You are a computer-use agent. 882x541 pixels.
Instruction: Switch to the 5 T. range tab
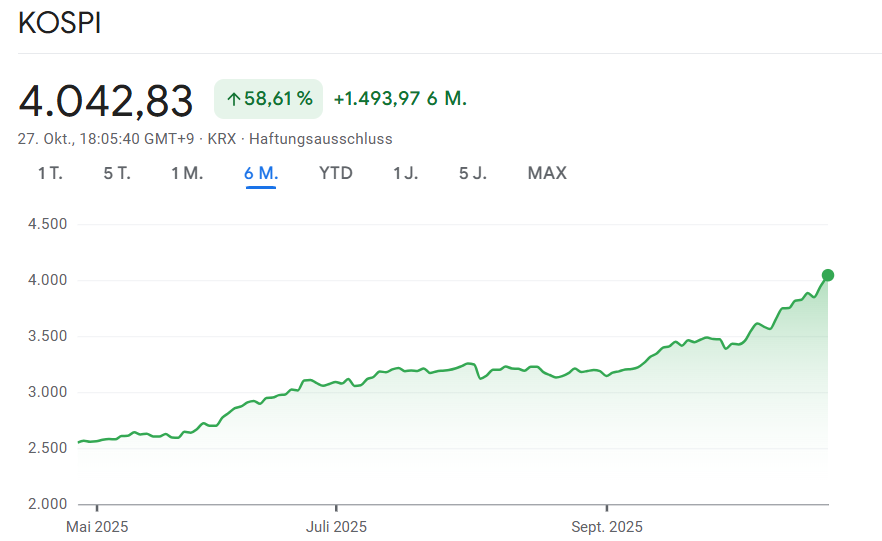click(x=117, y=173)
